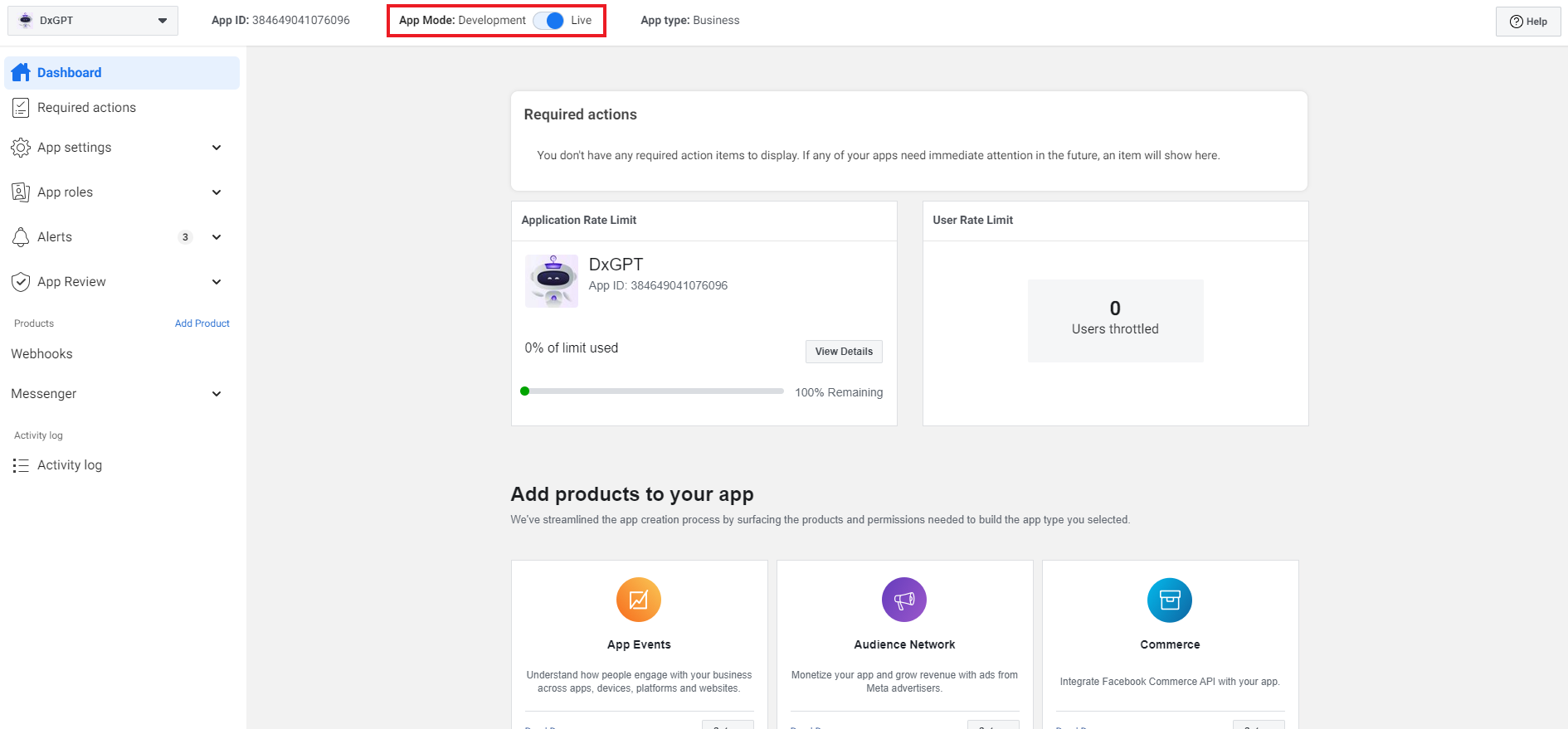Click the Activity log list icon
This screenshot has width=1568, height=729.
[x=21, y=465]
